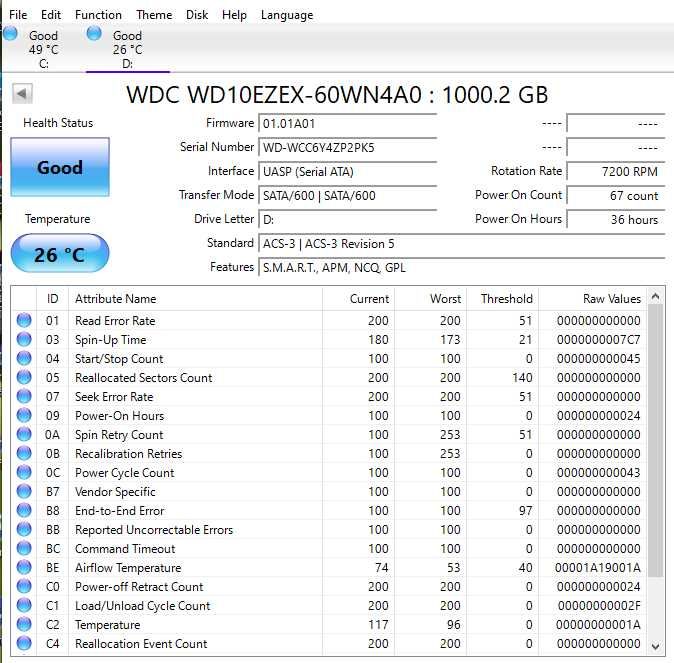Click the Rotation Rate 7200 RPM field
Screen dimensions: 674x663
(x=616, y=172)
